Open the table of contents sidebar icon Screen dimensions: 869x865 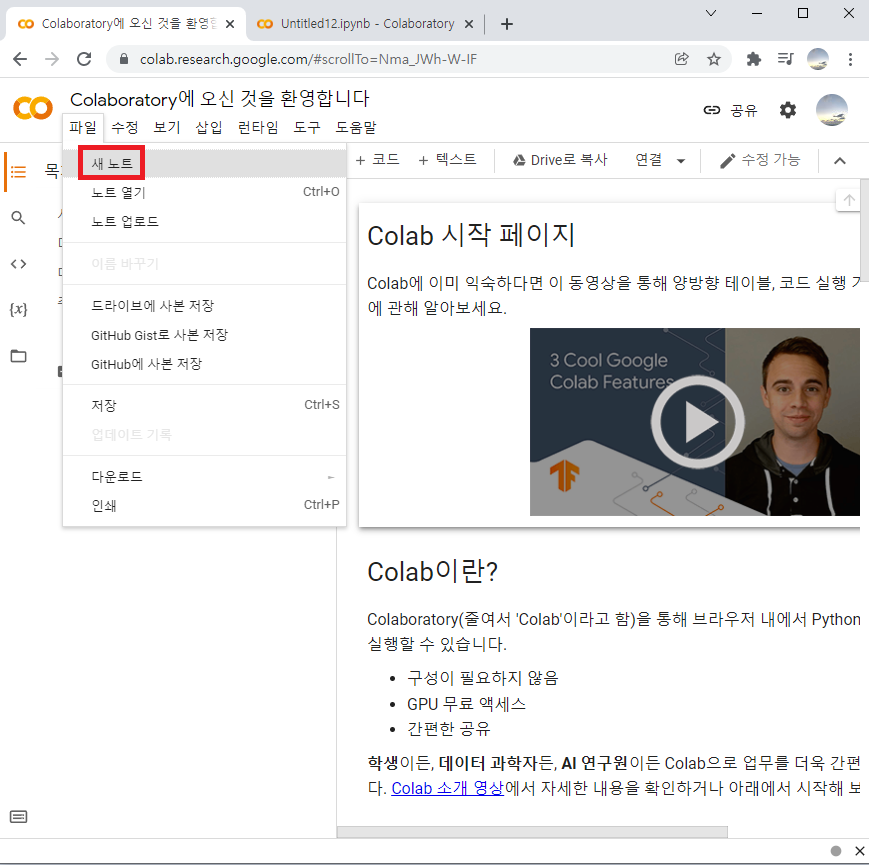point(18,172)
